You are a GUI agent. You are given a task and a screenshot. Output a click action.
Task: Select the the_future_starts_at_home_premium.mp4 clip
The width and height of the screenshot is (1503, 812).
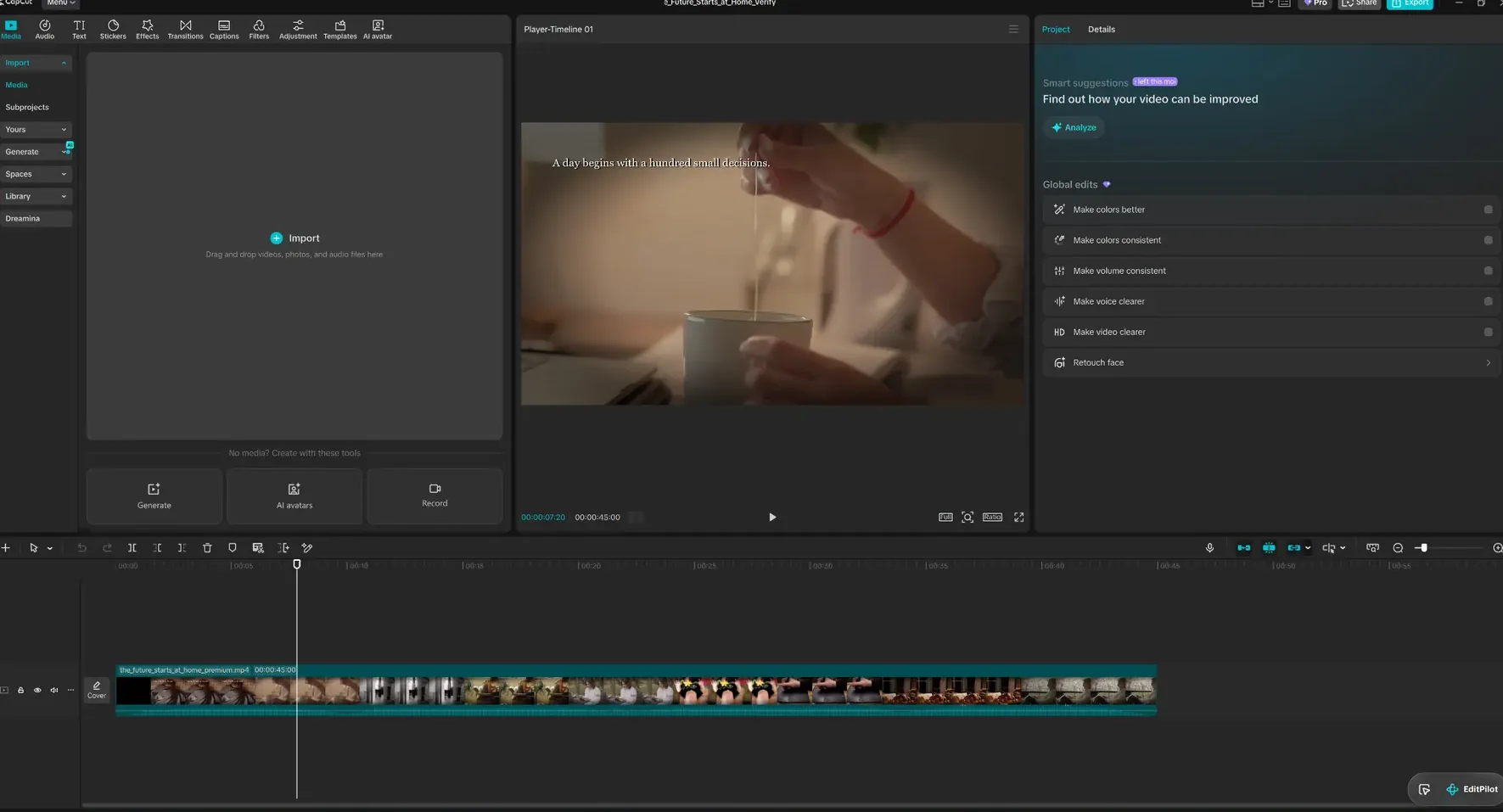637,690
